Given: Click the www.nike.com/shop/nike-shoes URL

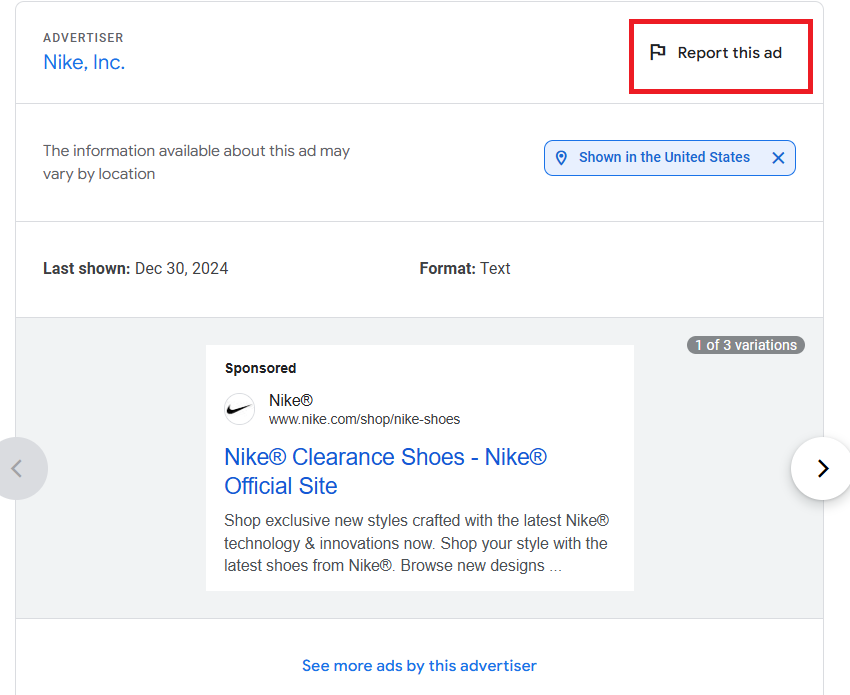Looking at the screenshot, I should 364,420.
